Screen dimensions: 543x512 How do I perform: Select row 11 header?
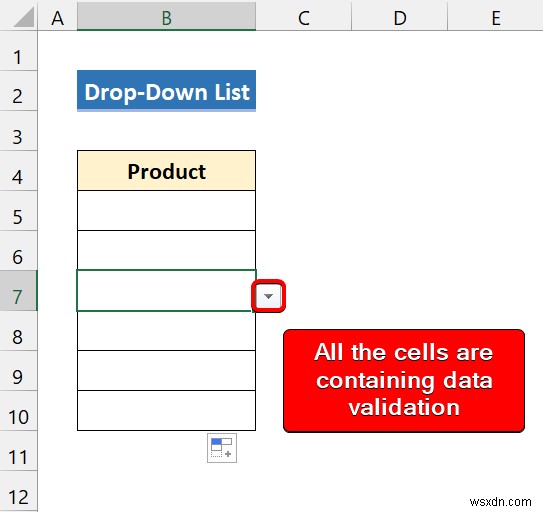(18, 451)
